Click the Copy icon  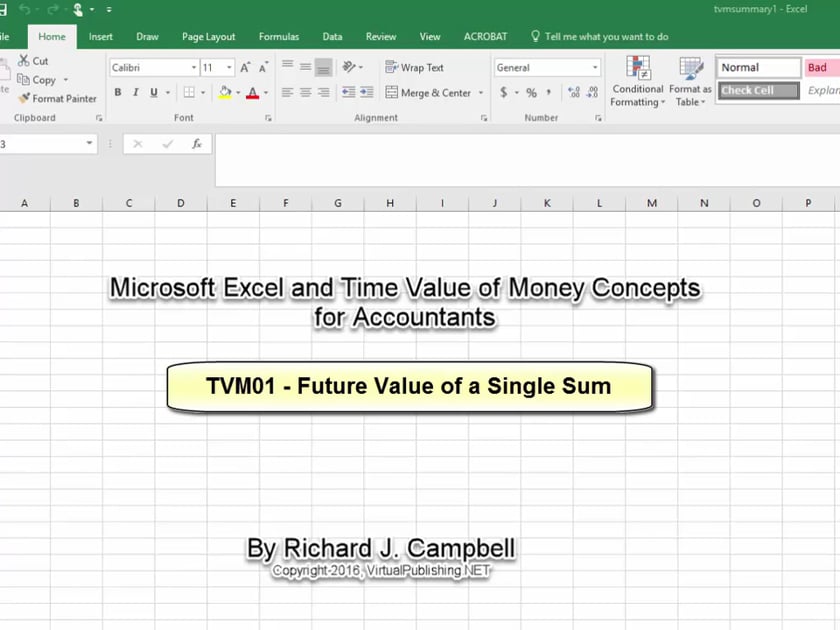[23, 80]
